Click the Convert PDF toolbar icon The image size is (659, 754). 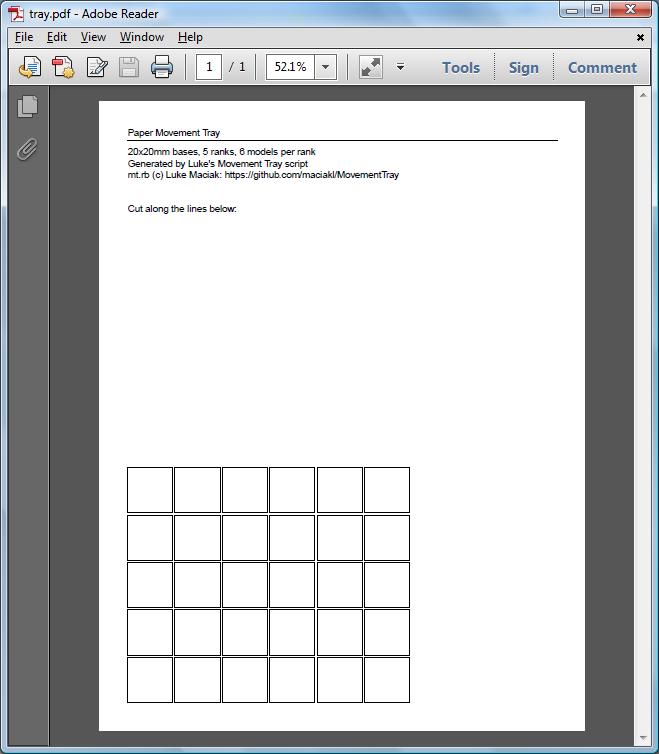pos(63,68)
